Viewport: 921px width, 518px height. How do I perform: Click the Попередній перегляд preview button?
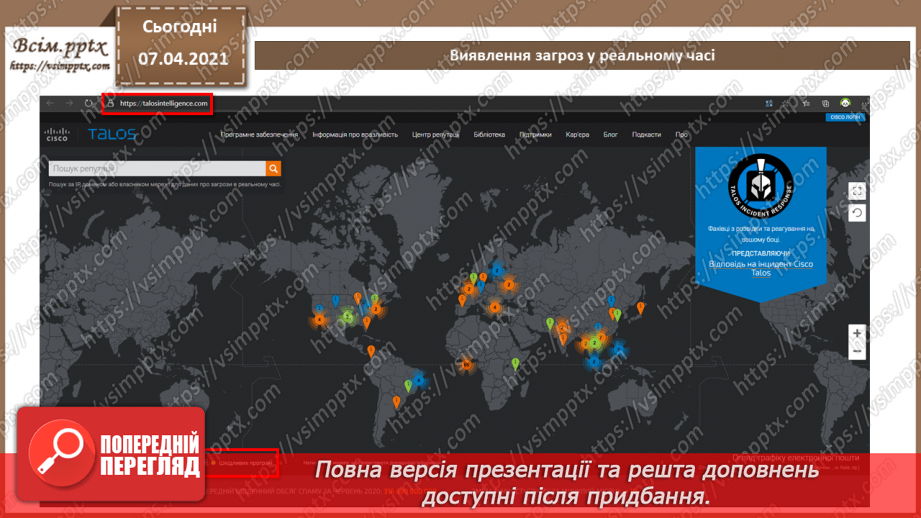[x=111, y=455]
